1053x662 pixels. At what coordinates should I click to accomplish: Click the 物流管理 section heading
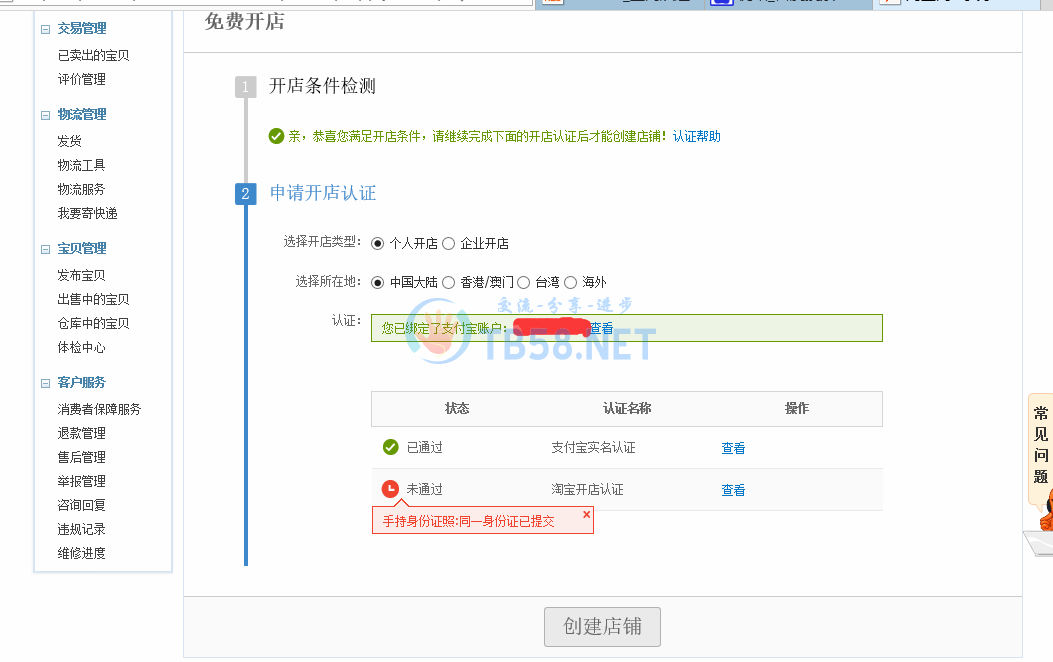click(x=82, y=114)
